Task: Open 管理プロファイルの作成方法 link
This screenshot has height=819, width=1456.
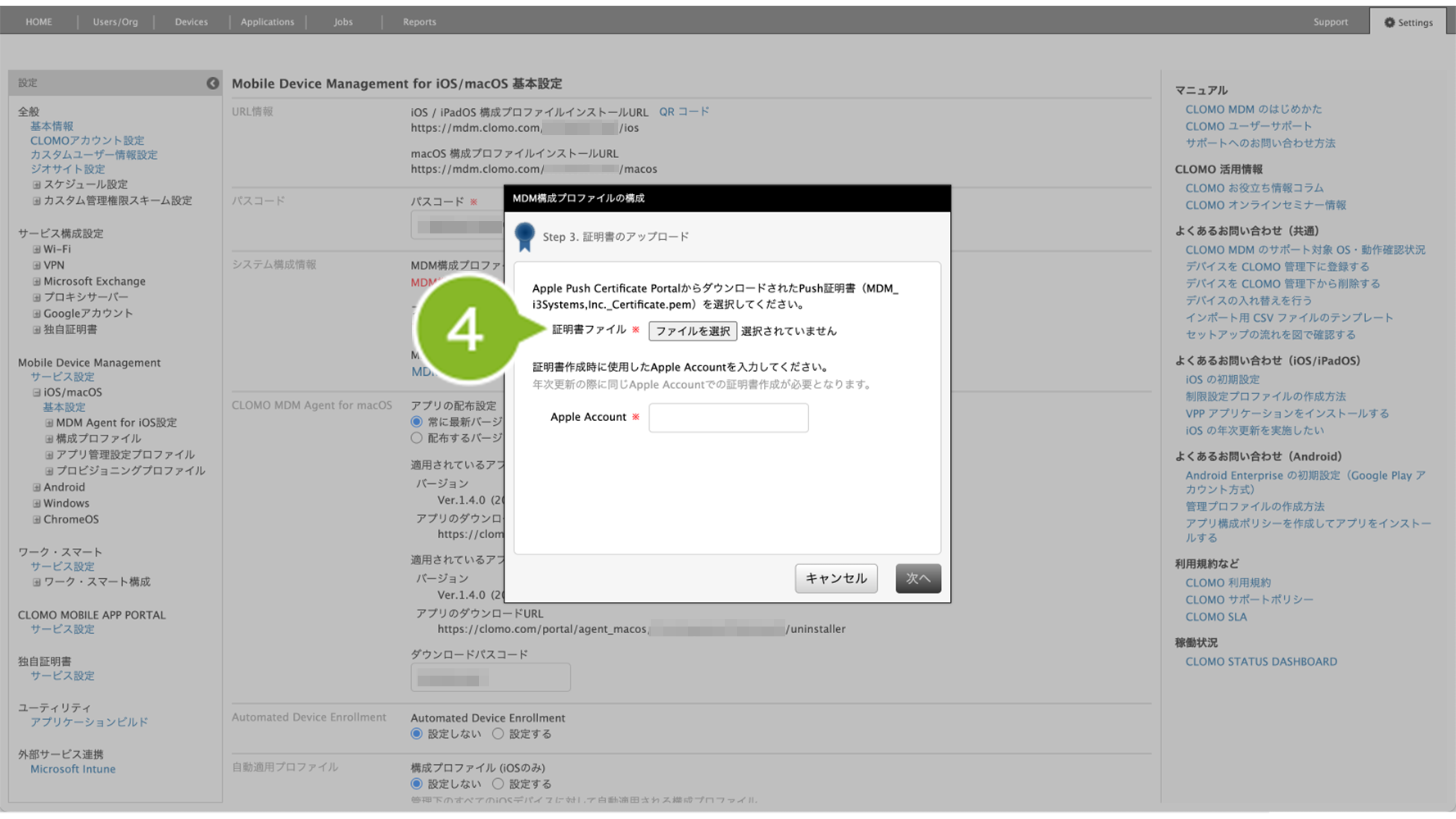Action: pos(1255,507)
